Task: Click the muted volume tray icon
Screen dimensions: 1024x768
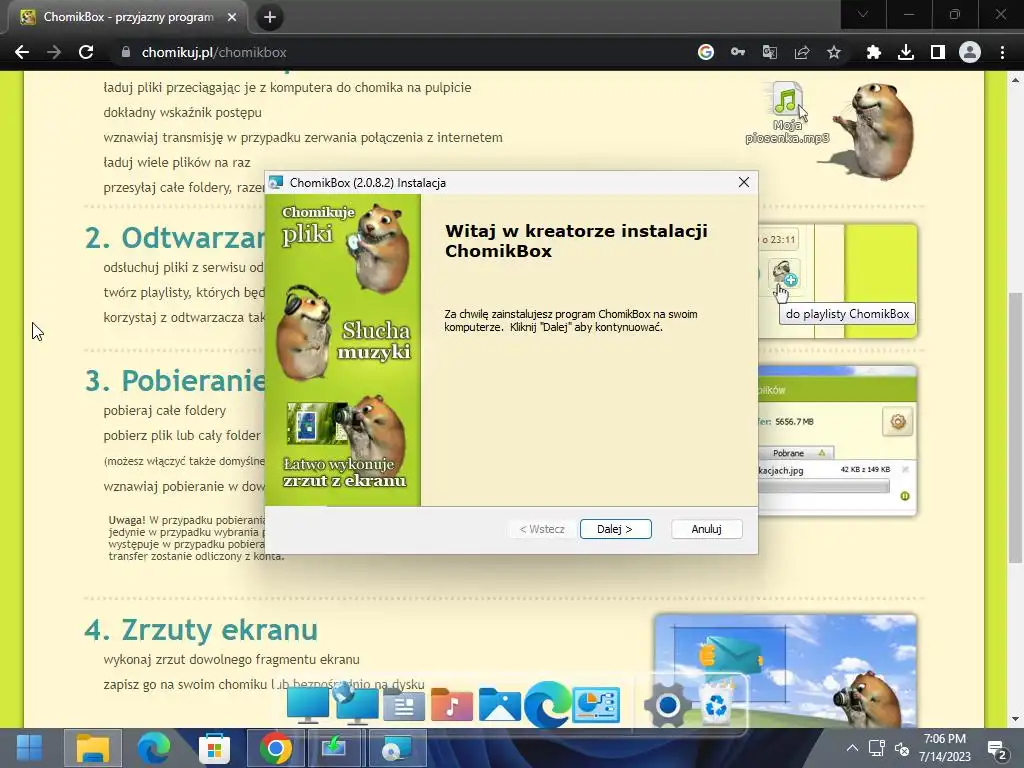Action: pyautogui.click(x=902, y=748)
